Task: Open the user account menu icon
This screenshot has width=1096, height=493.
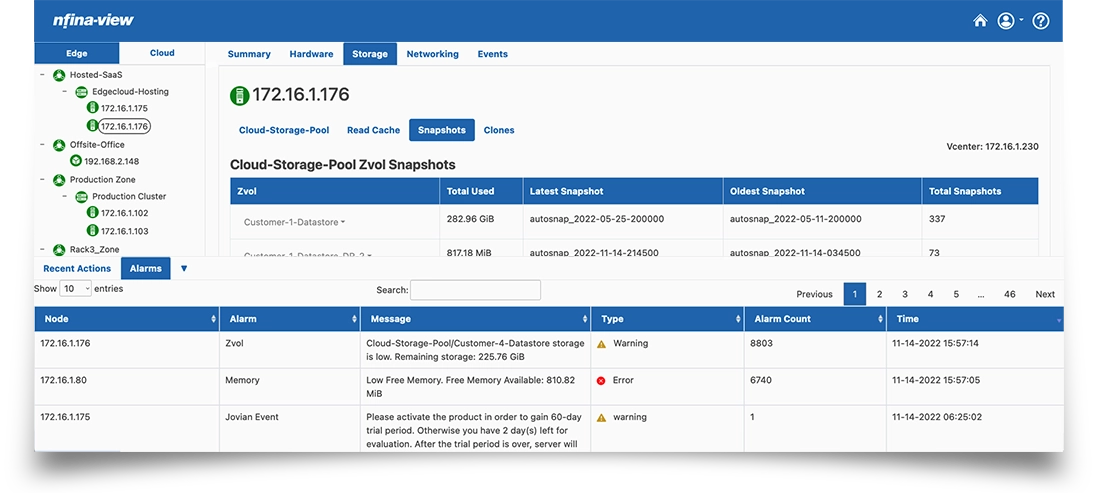Action: (1006, 21)
